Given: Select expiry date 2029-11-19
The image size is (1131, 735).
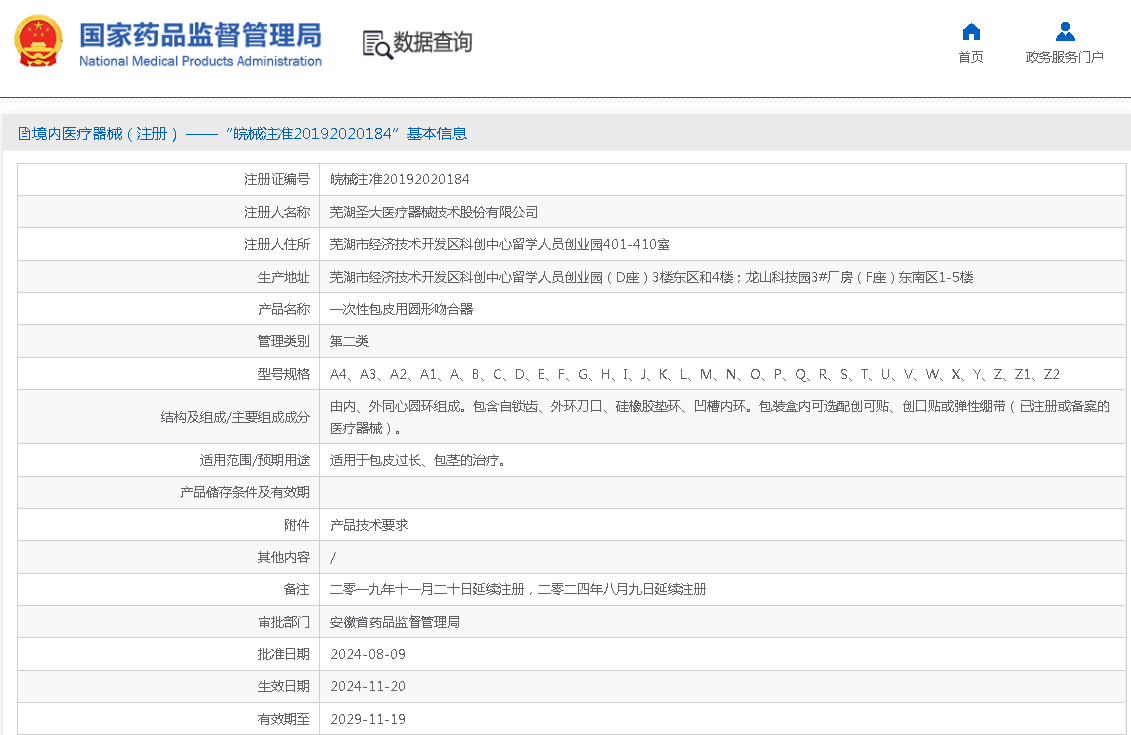Looking at the screenshot, I should click(x=368, y=719).
